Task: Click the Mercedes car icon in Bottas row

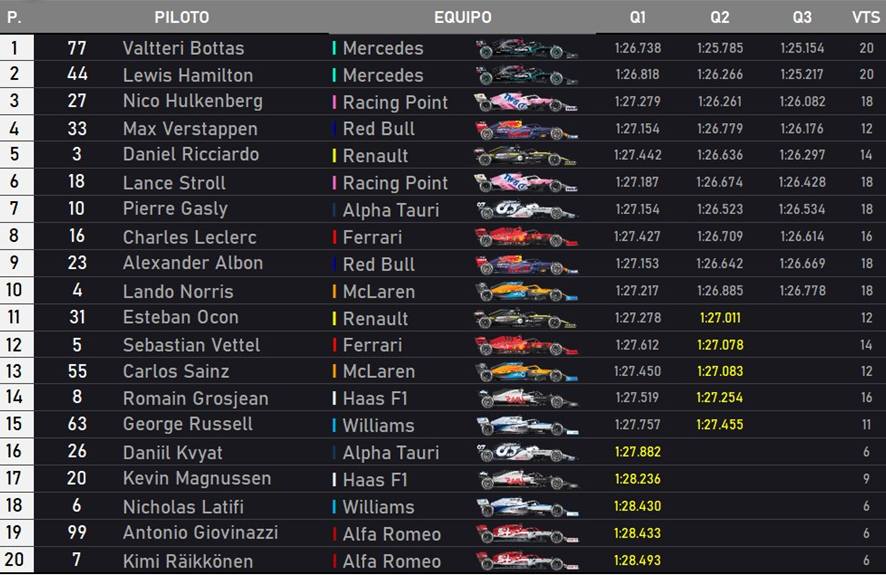Action: pyautogui.click(x=527, y=49)
